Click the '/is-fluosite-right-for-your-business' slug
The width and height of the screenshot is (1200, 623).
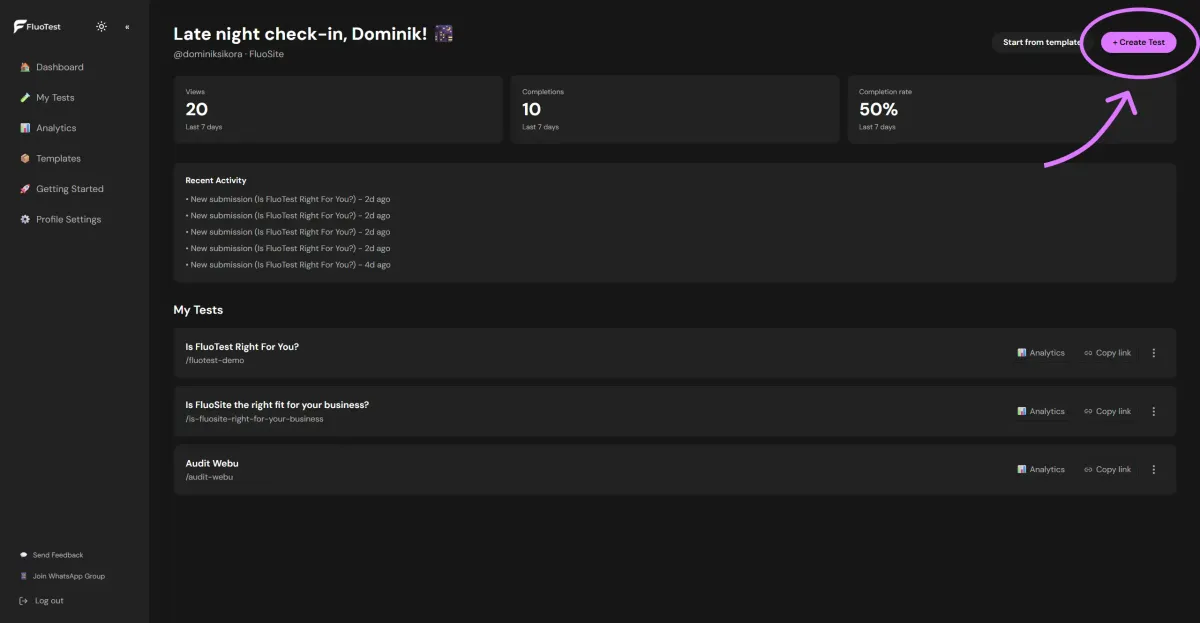255,419
